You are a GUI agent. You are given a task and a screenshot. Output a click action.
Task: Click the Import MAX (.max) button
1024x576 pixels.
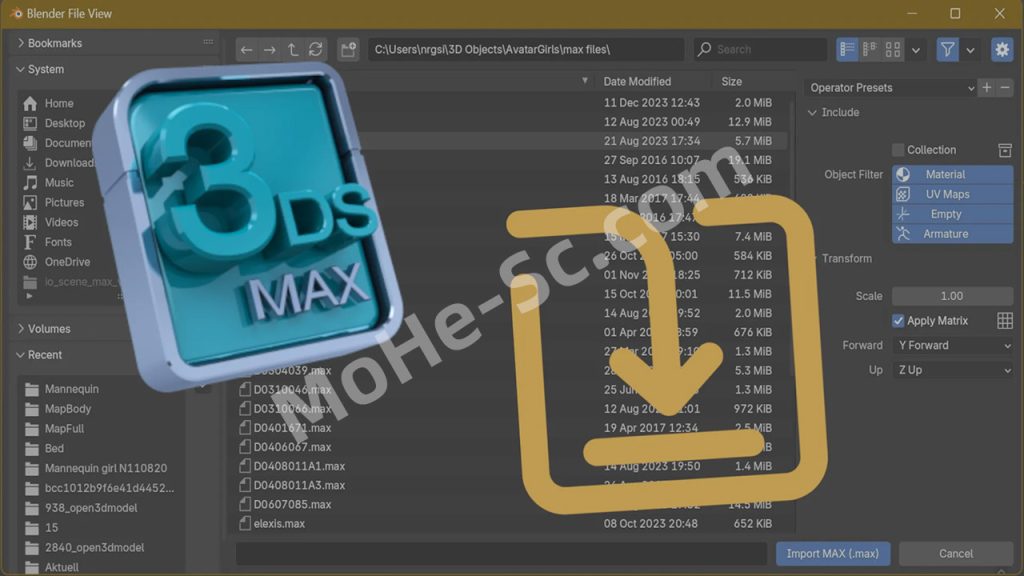[x=832, y=554]
